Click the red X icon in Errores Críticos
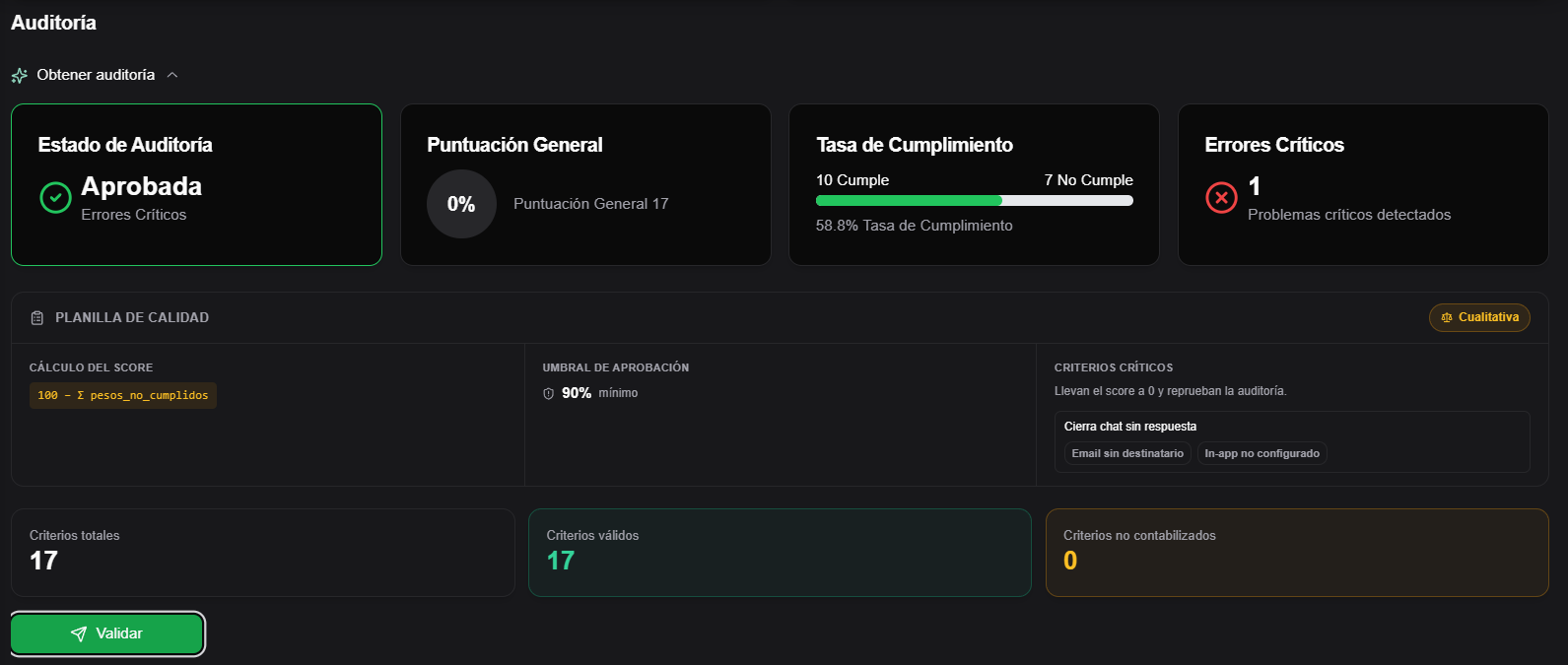This screenshot has height=665, width=1568. pyautogui.click(x=1221, y=197)
